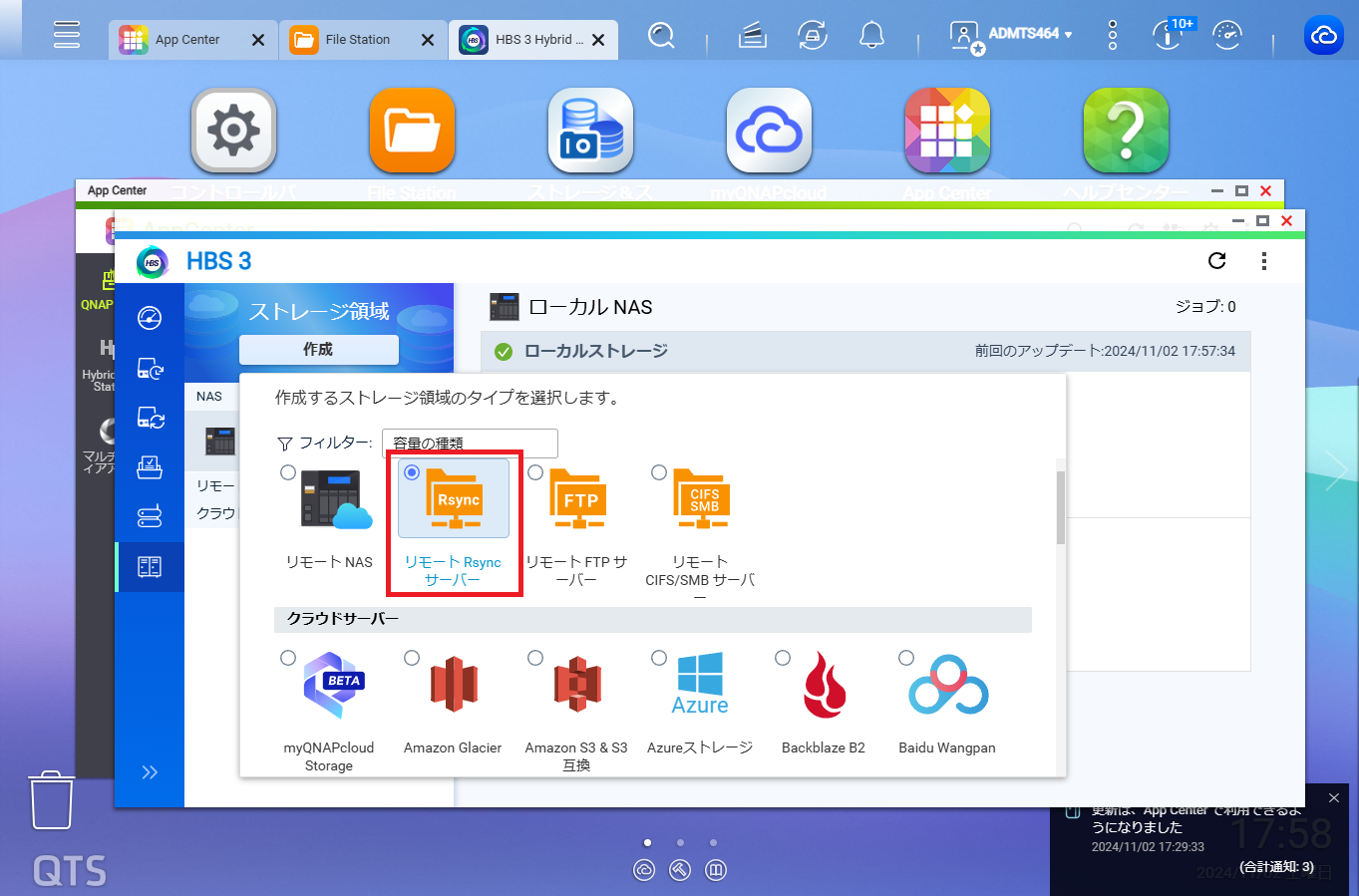The image size is (1359, 896).
Task: Click the first desktop page dot
Action: (647, 843)
